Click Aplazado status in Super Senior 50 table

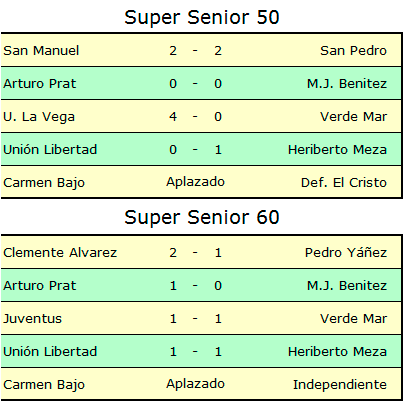(196, 182)
